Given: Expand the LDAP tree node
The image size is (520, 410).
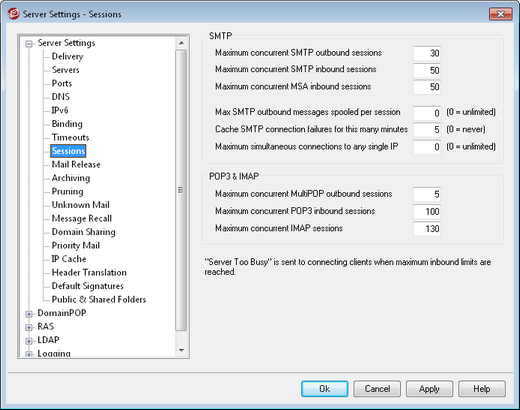Looking at the screenshot, I should click(29, 341).
